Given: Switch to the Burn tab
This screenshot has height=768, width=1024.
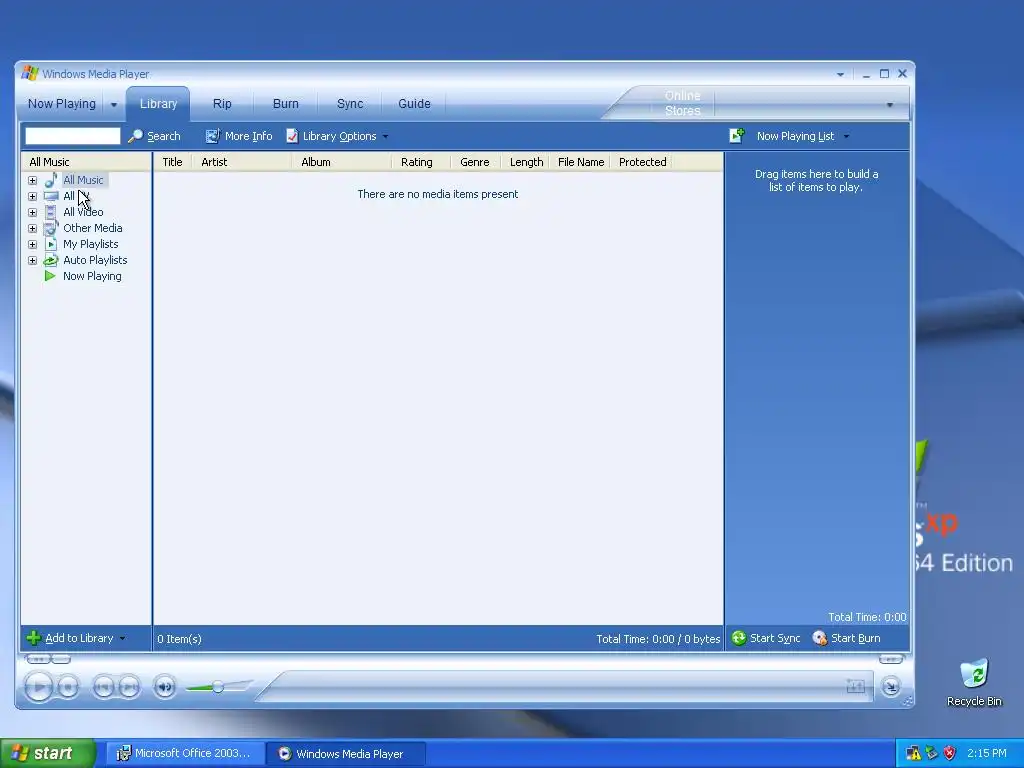Looking at the screenshot, I should point(285,104).
